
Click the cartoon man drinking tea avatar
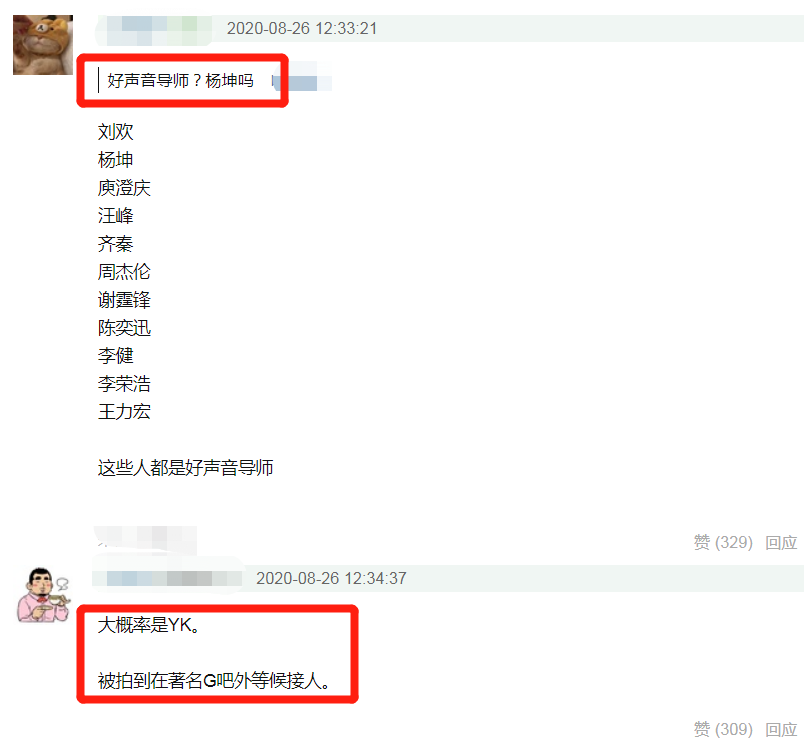point(43,595)
